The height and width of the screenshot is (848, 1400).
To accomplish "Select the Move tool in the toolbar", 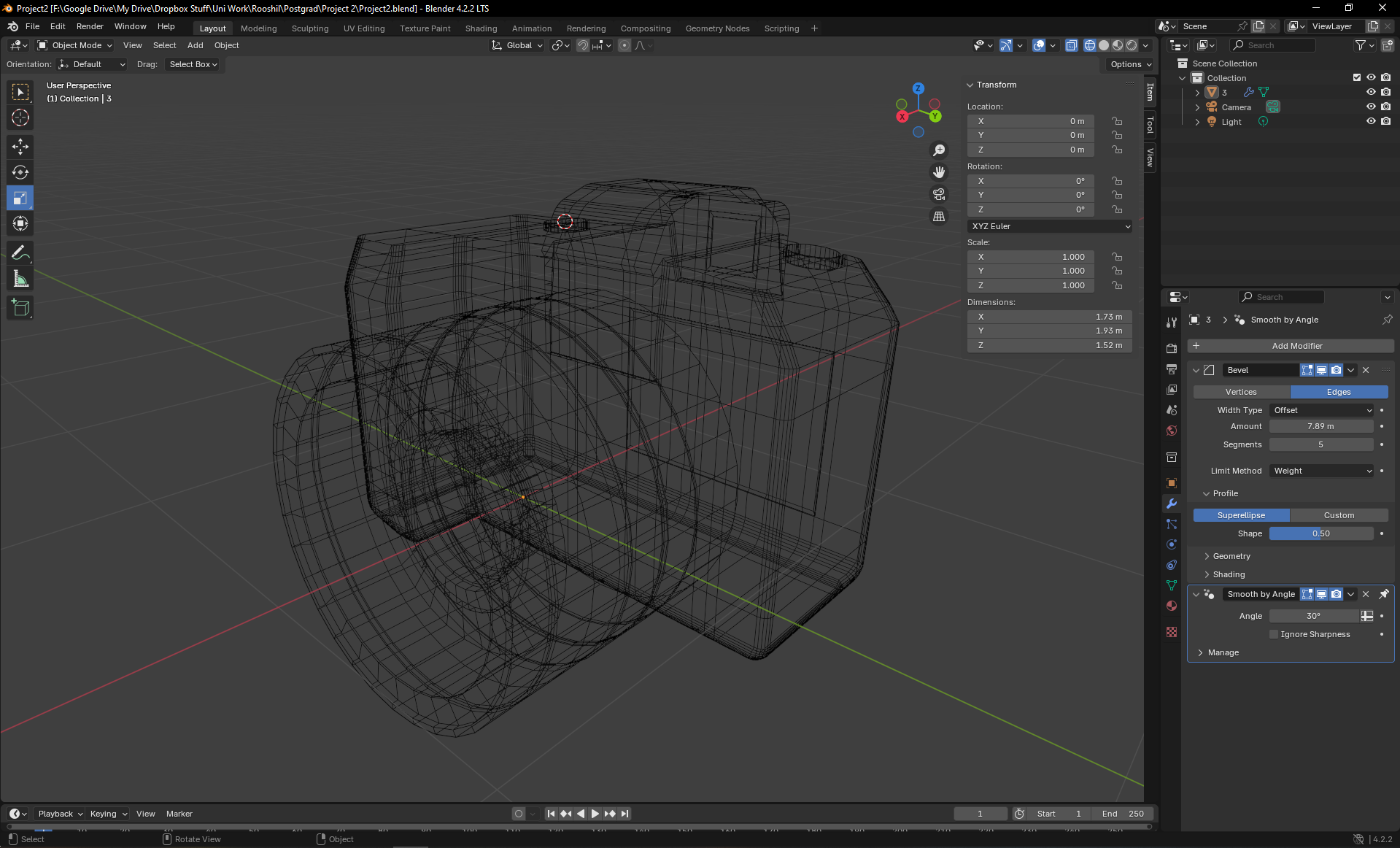I will tap(20, 147).
